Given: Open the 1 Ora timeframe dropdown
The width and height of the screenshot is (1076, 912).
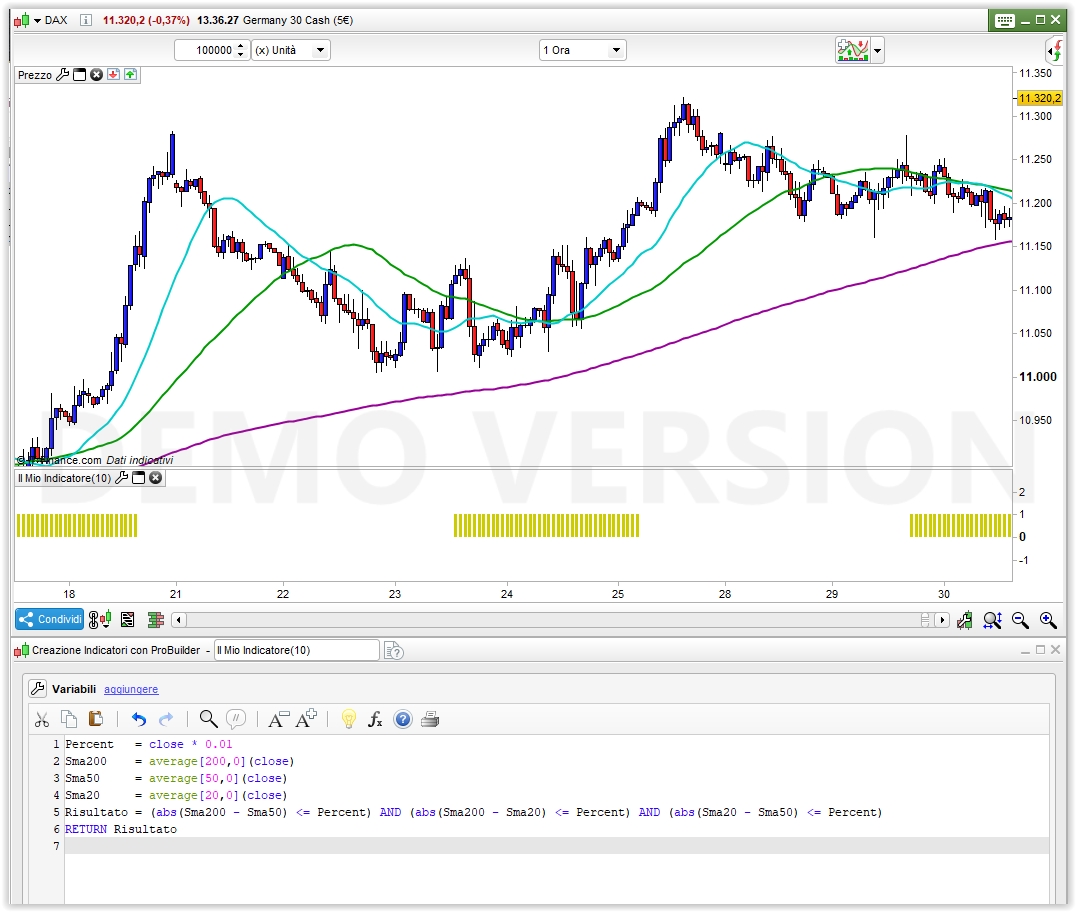Looking at the screenshot, I should click(x=583, y=50).
